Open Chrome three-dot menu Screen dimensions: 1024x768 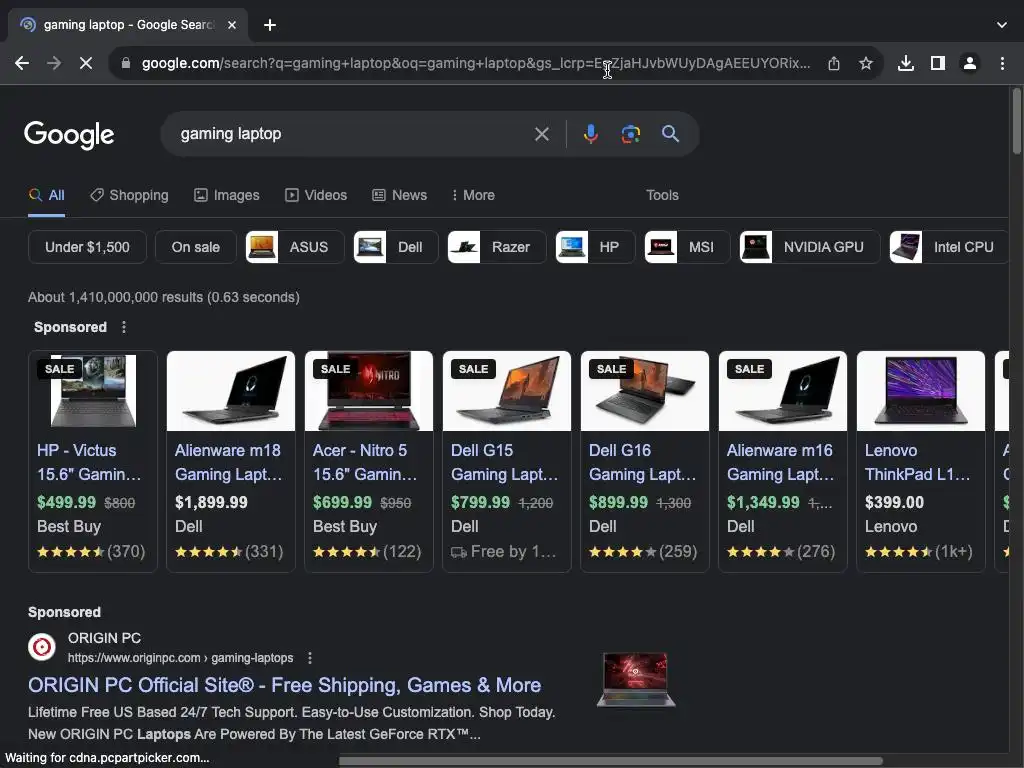pos(1002,63)
